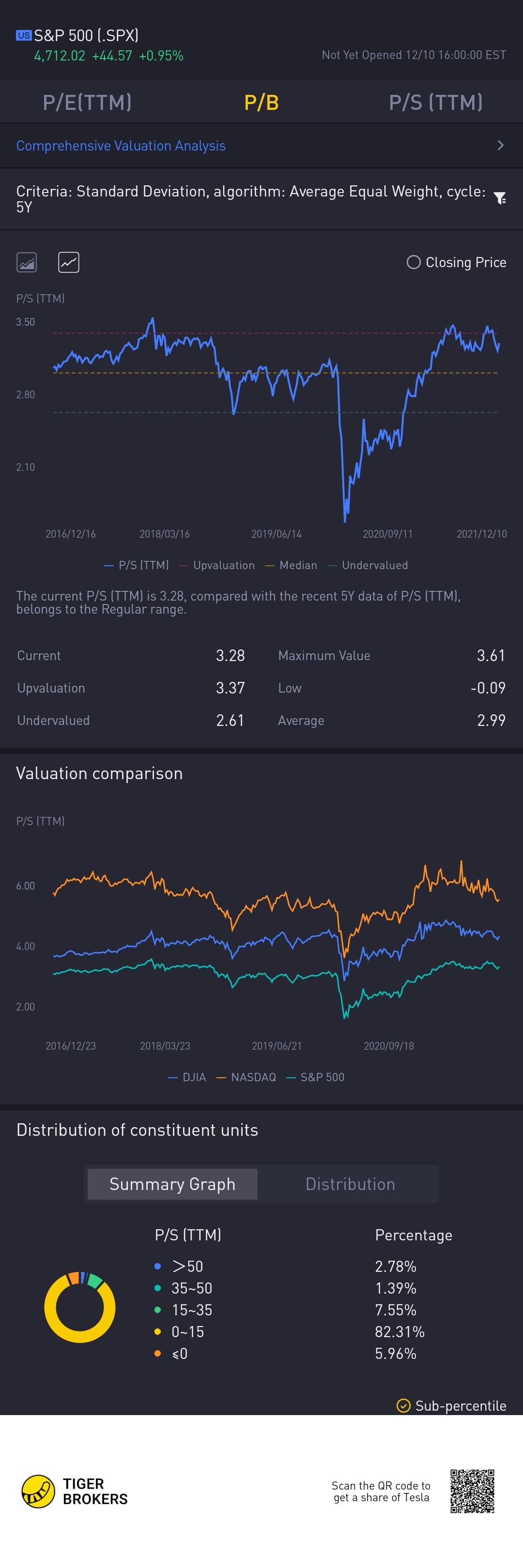
Task: Expand Comprehensive Valuation Analysis chevron
Action: pos(500,146)
